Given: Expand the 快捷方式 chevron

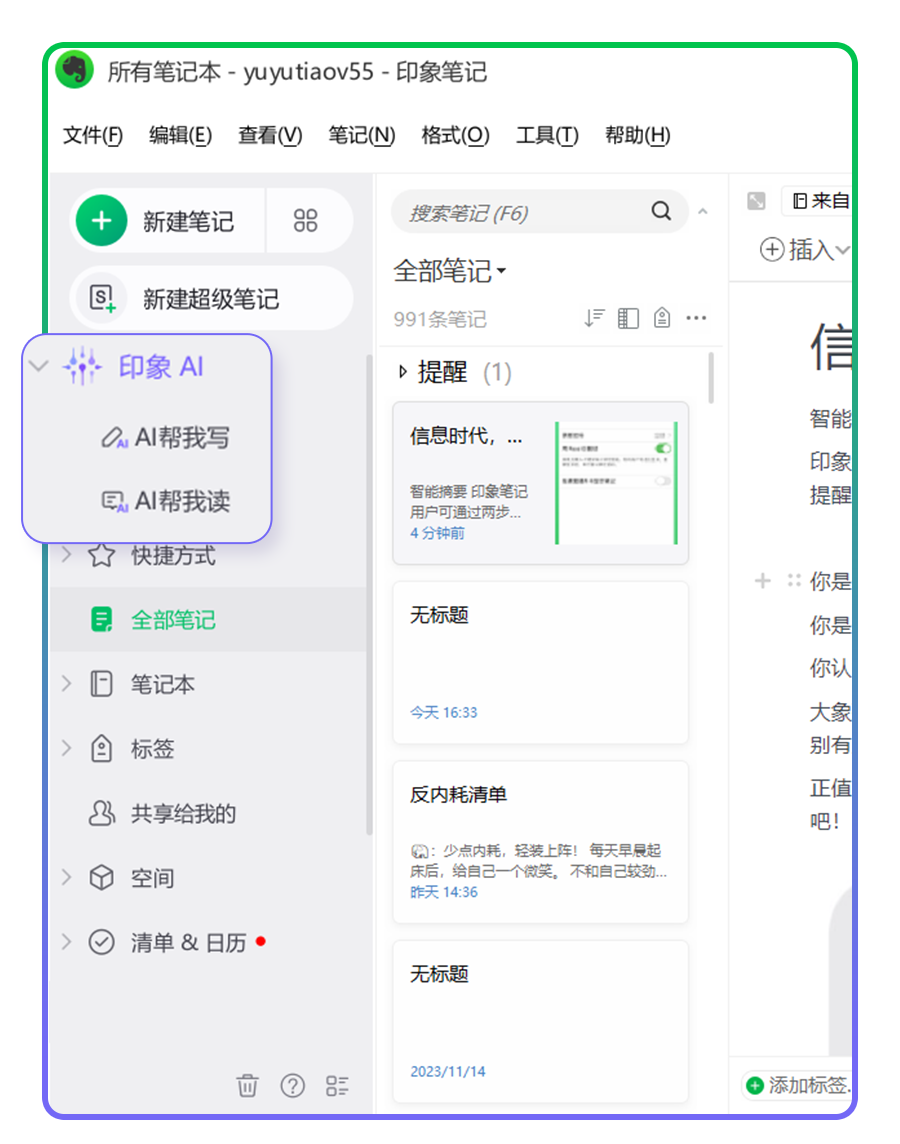Looking at the screenshot, I should coord(66,554).
